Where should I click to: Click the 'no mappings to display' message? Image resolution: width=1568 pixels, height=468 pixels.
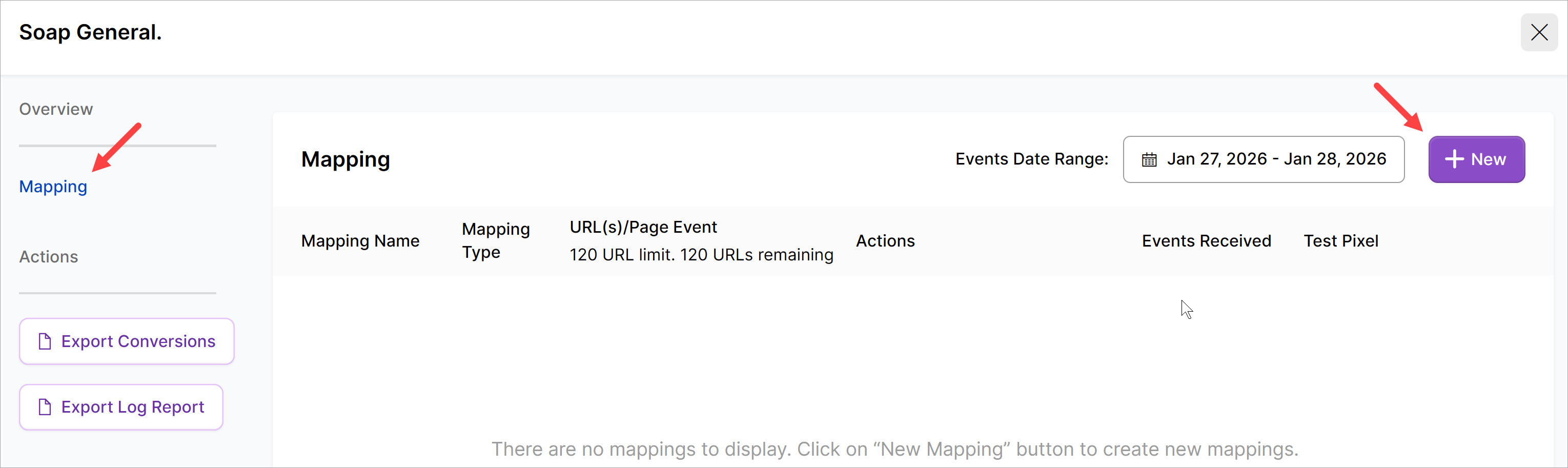point(895,449)
